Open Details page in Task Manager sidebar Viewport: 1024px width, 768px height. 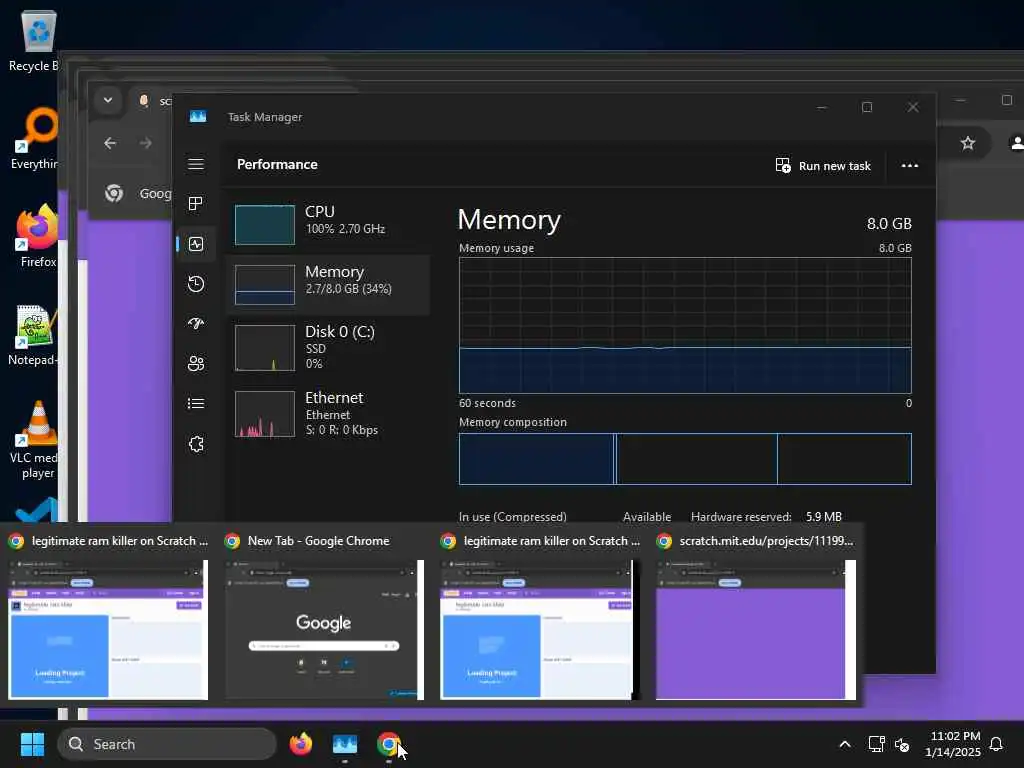point(196,404)
